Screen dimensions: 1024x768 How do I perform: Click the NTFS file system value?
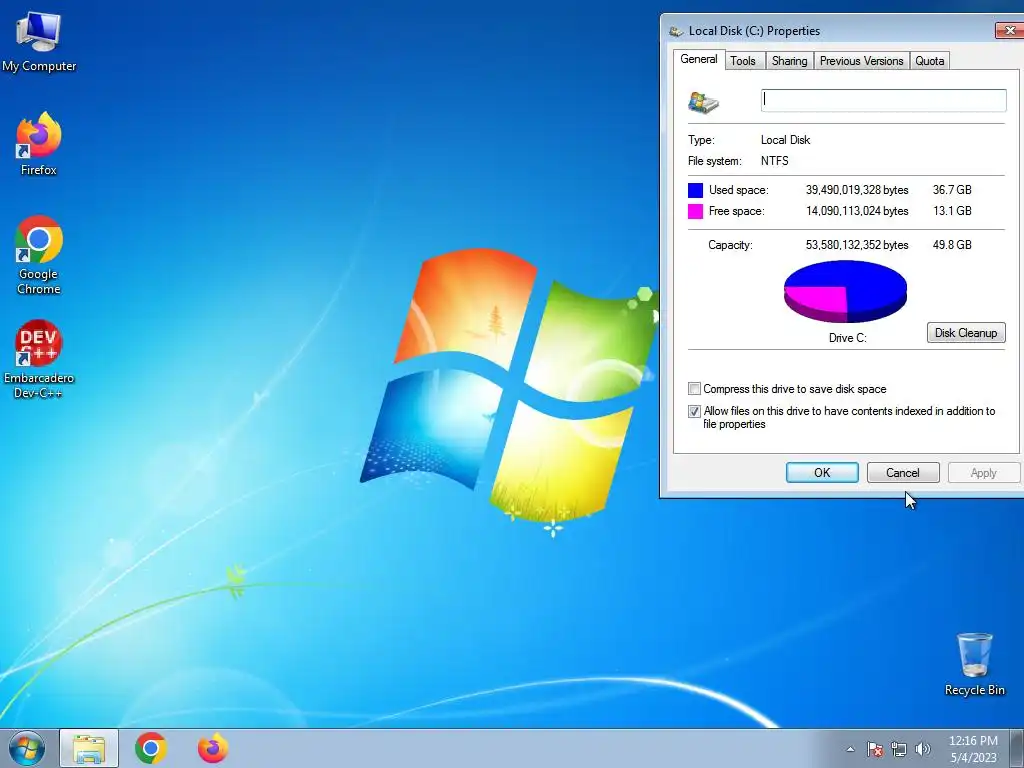tap(775, 161)
